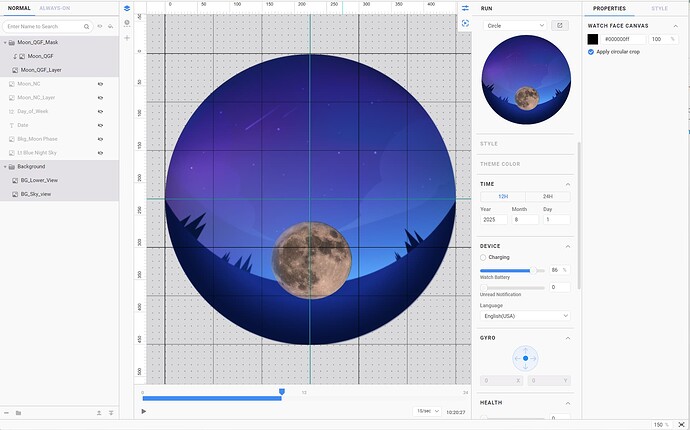Screen dimensions: 690x430
Task: Click the minus remove layer icon
Action: click(7, 413)
